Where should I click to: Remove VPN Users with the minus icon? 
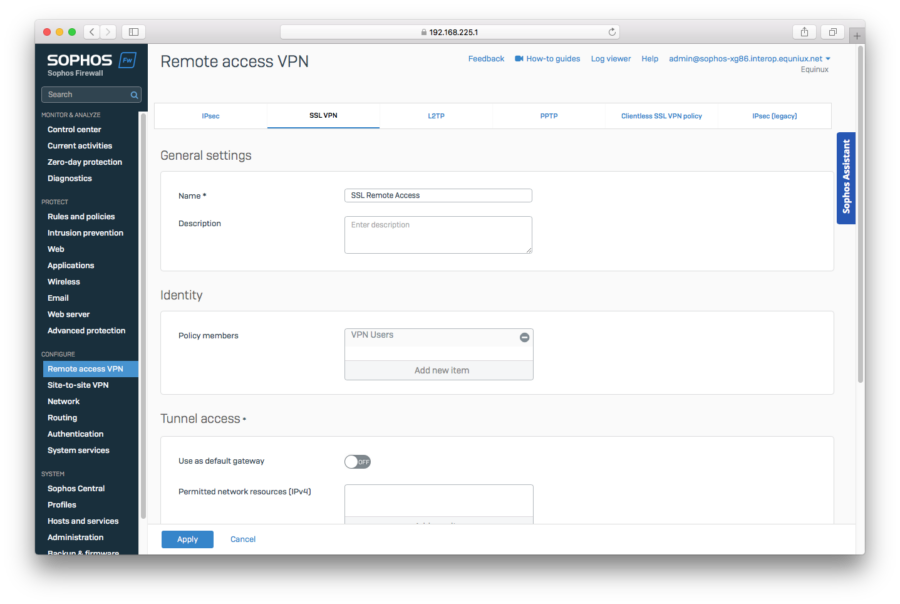[524, 338]
